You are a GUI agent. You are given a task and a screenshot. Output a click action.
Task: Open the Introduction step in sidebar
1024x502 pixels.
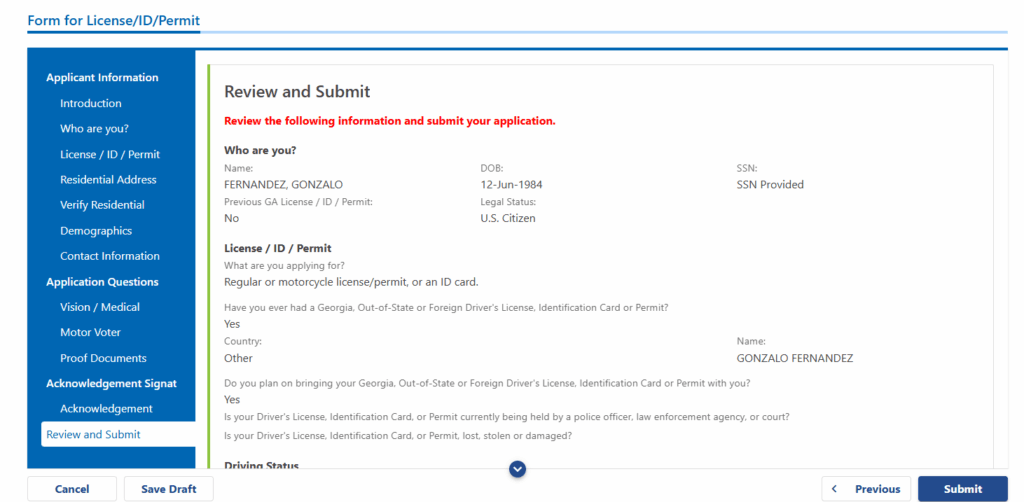pyautogui.click(x=91, y=103)
